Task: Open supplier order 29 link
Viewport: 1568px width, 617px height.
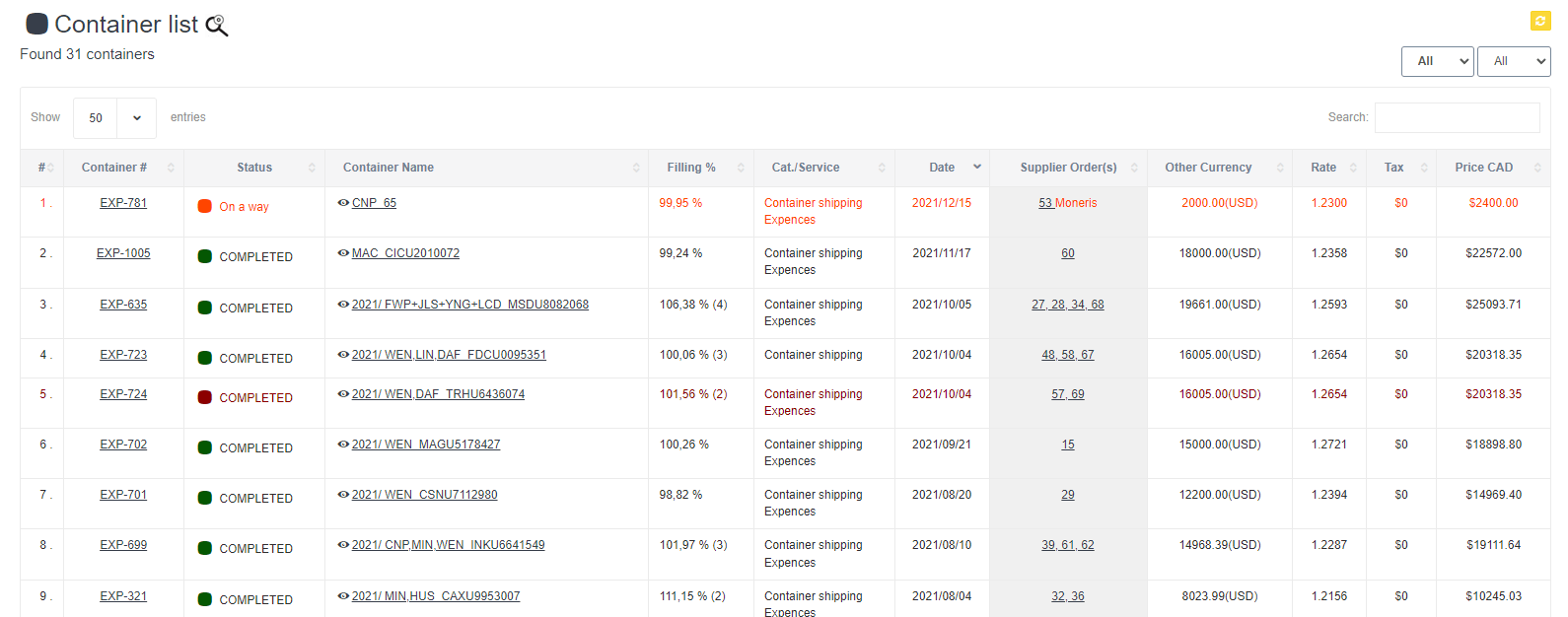Action: (1068, 495)
